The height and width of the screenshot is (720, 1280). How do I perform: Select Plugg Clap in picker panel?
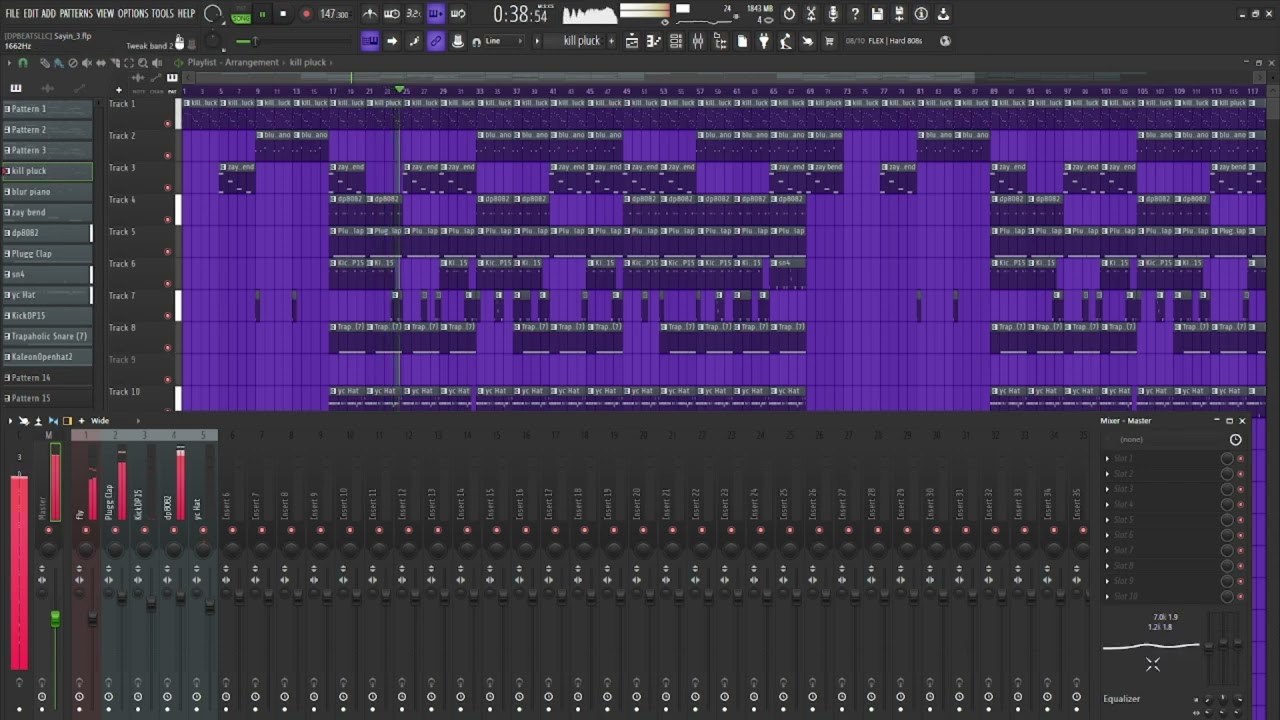point(47,254)
